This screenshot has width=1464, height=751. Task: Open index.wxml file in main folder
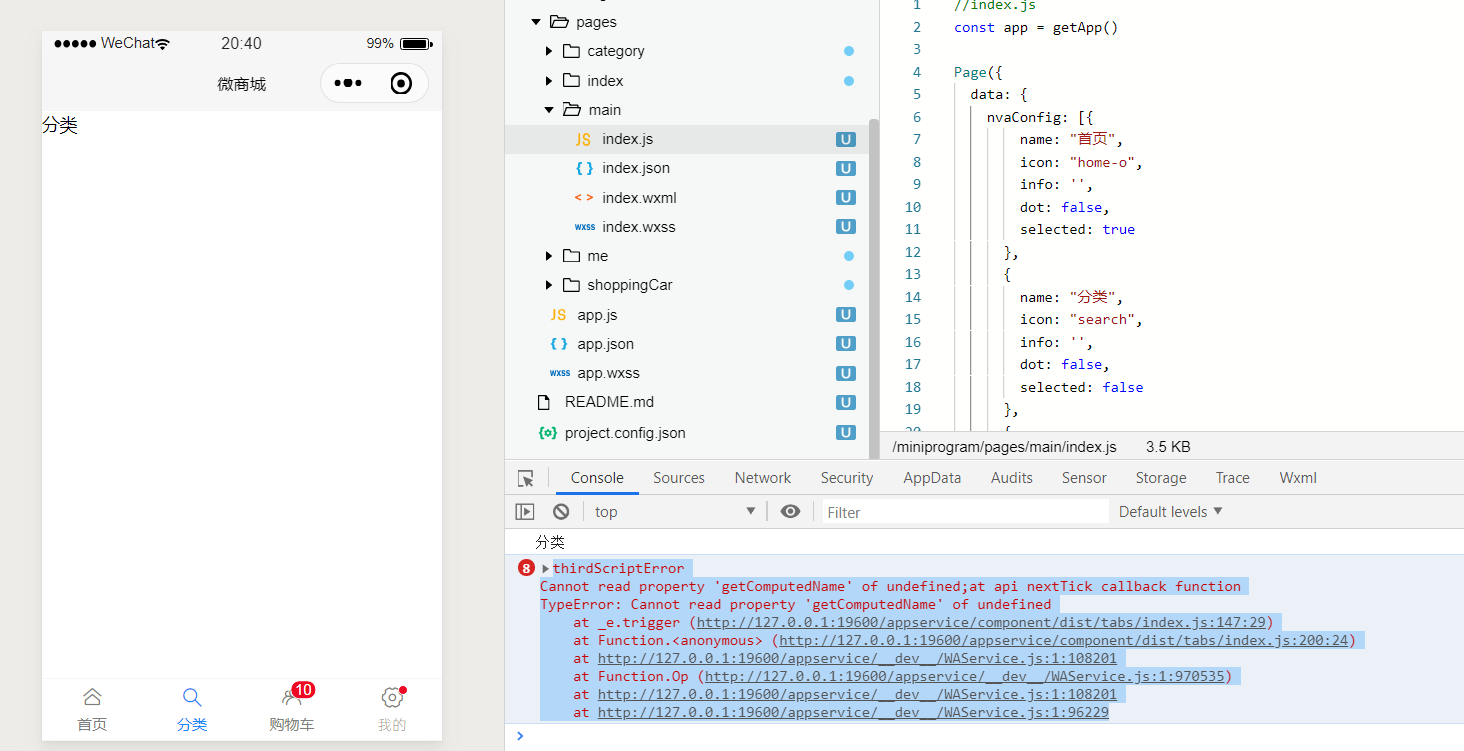(x=639, y=198)
